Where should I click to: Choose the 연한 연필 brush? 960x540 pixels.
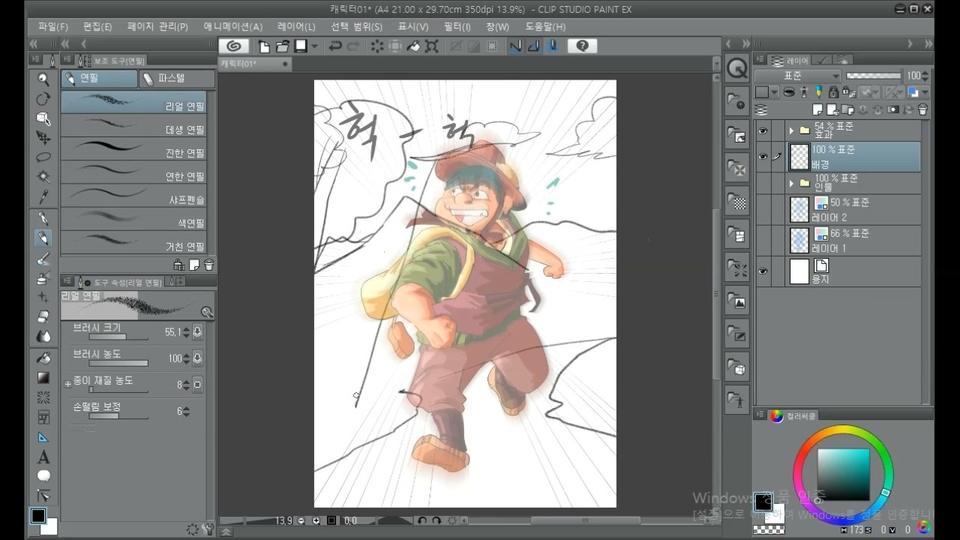point(134,174)
